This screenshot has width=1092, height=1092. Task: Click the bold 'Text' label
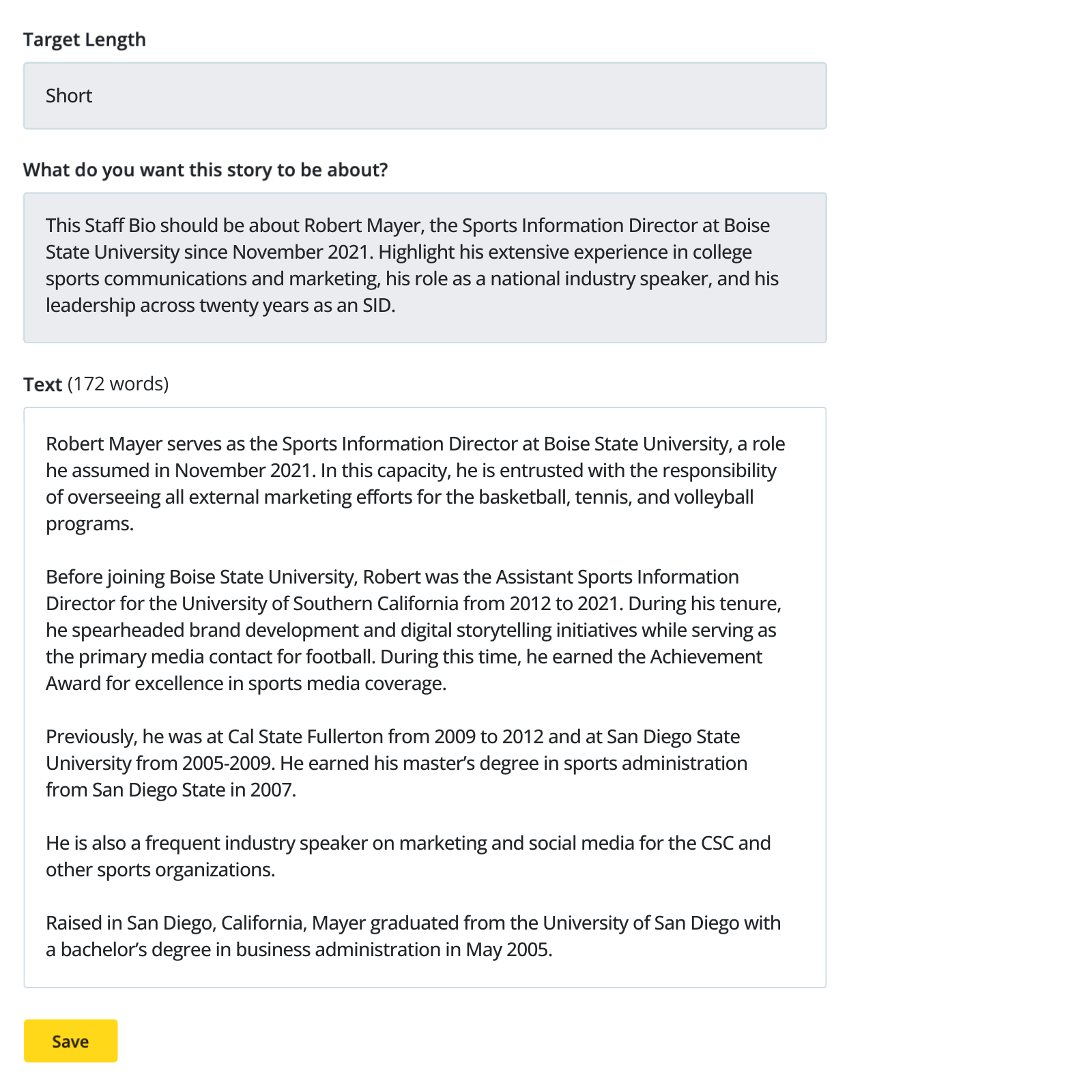[42, 384]
